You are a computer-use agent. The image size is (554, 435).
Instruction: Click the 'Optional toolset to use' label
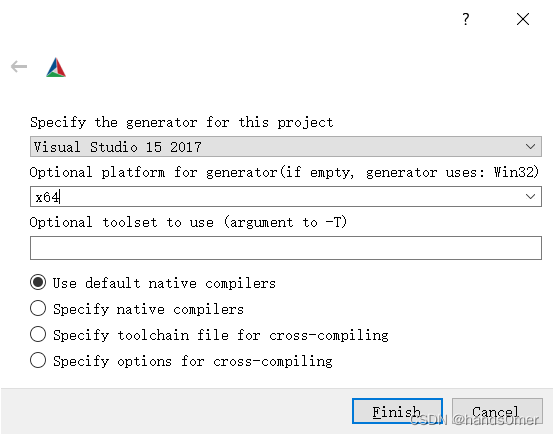click(188, 222)
